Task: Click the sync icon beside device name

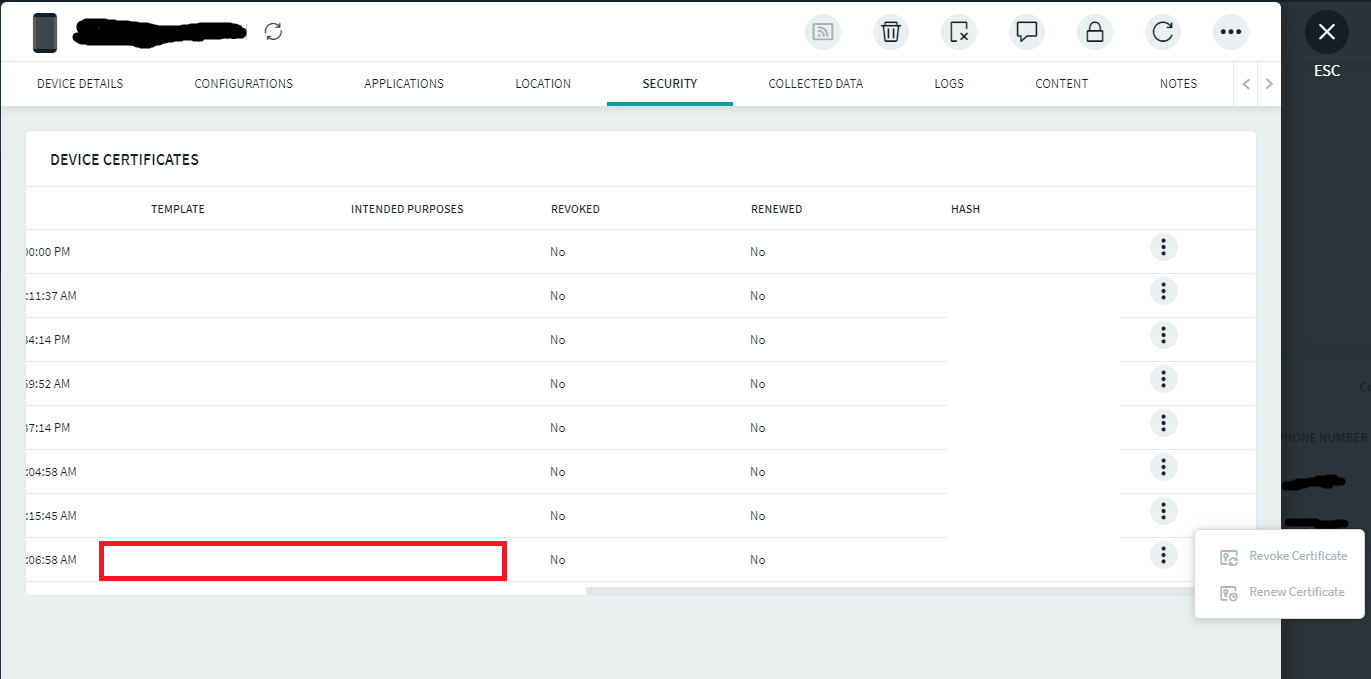Action: 274,32
